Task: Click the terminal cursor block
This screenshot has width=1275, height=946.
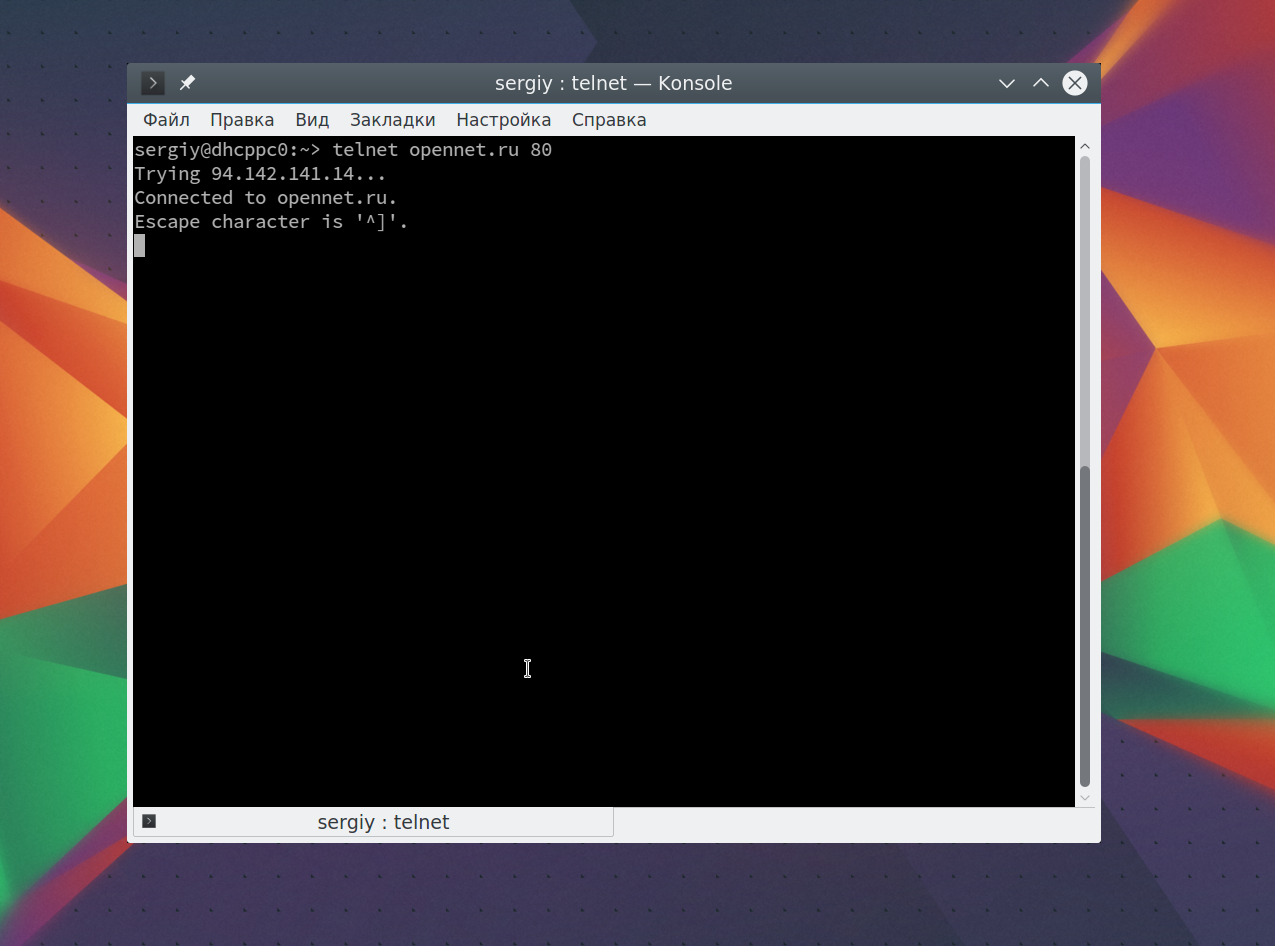Action: coord(139,246)
